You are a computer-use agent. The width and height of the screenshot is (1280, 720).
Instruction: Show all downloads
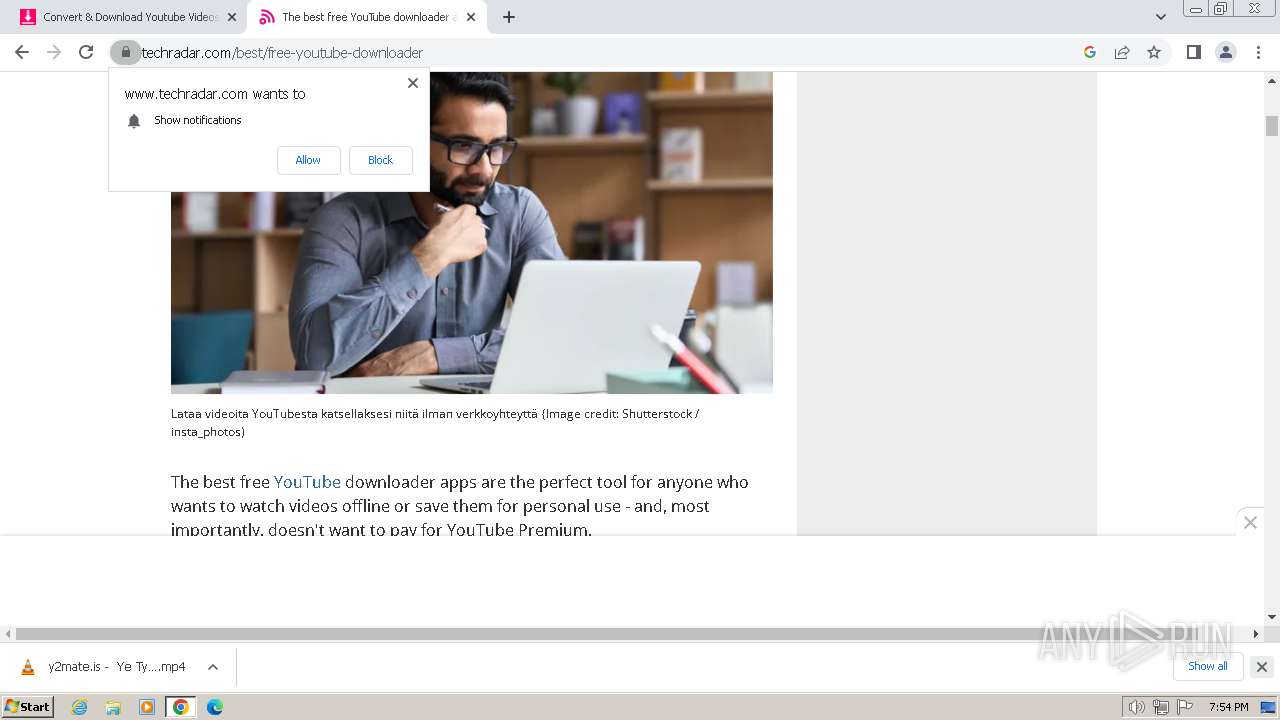pos(1208,666)
